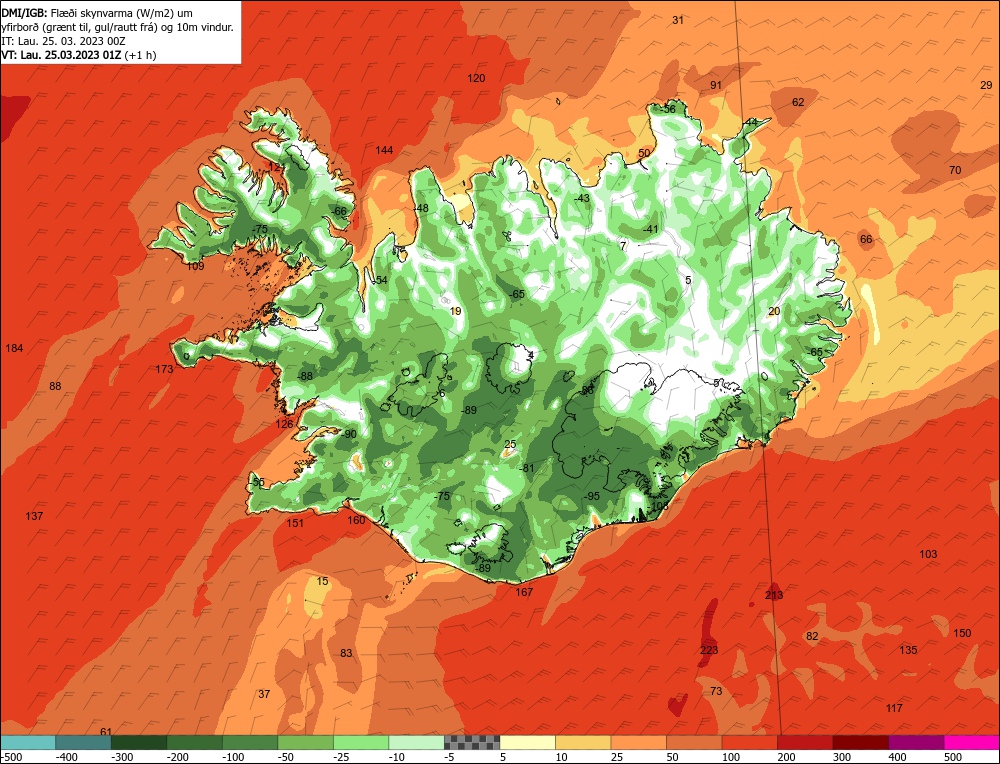Select the value 37 near the bottom left

point(264,694)
